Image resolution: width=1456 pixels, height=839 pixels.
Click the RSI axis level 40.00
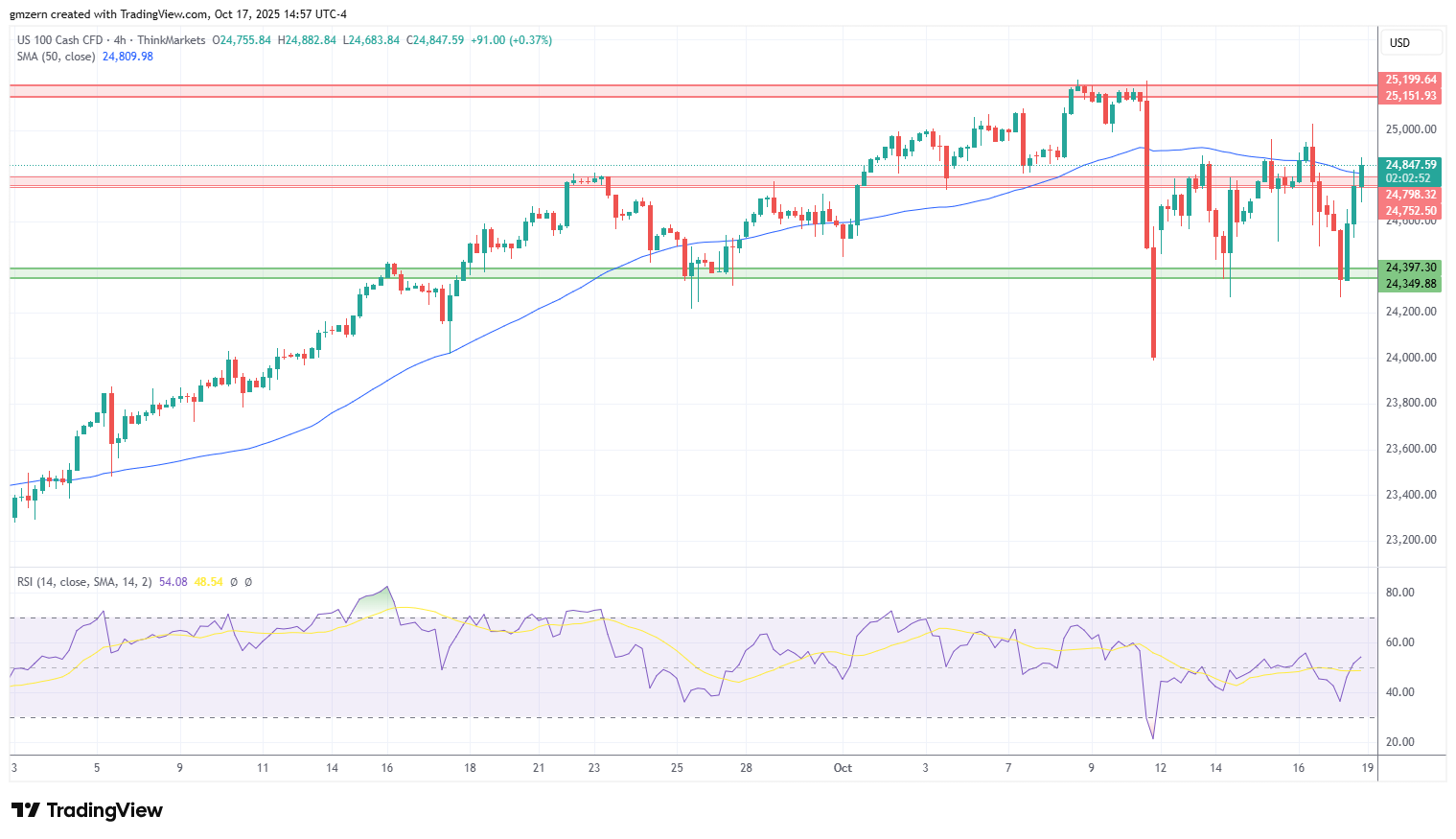pyautogui.click(x=1400, y=692)
